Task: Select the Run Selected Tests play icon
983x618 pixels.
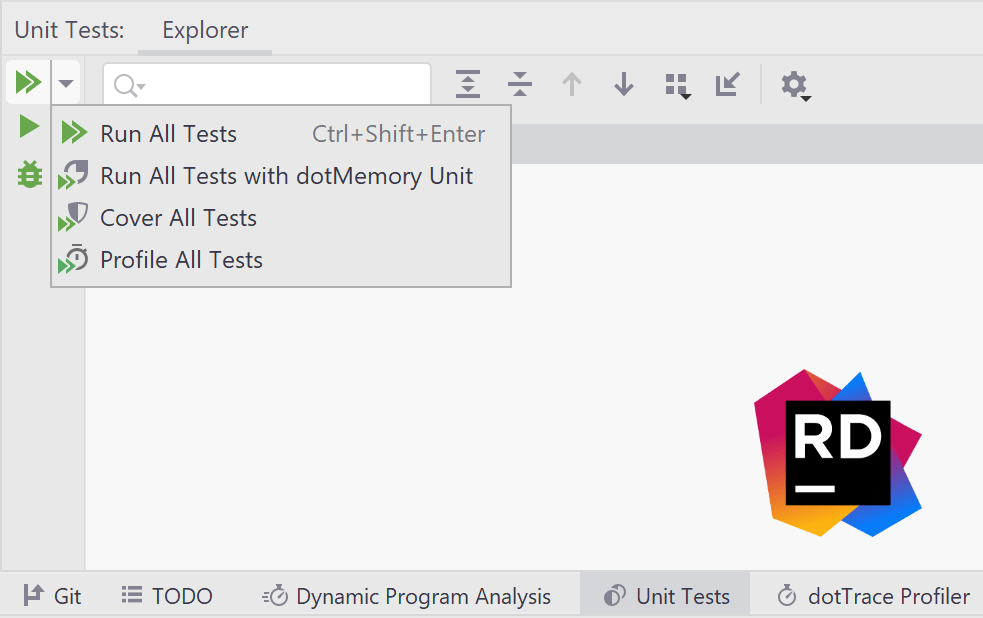Action: tap(27, 127)
